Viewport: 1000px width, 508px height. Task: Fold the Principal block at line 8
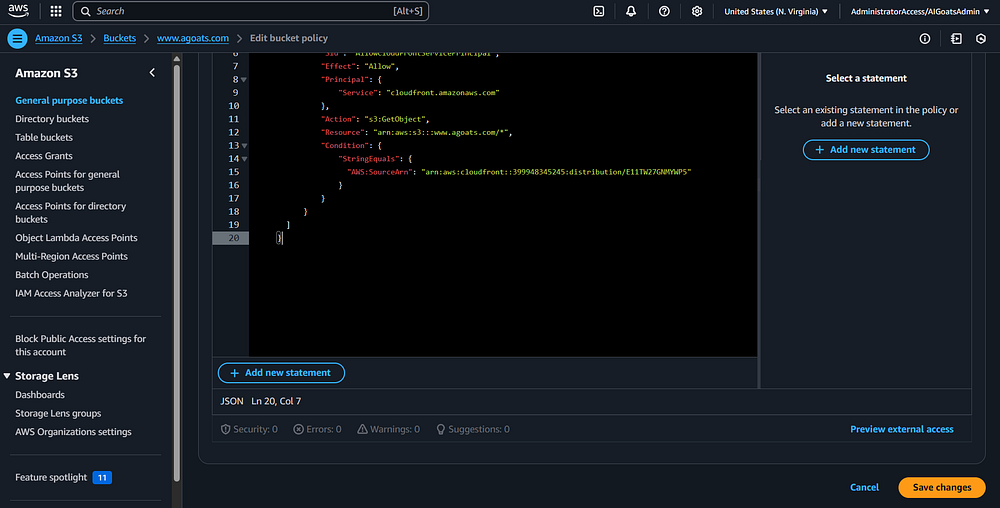pyautogui.click(x=244, y=79)
